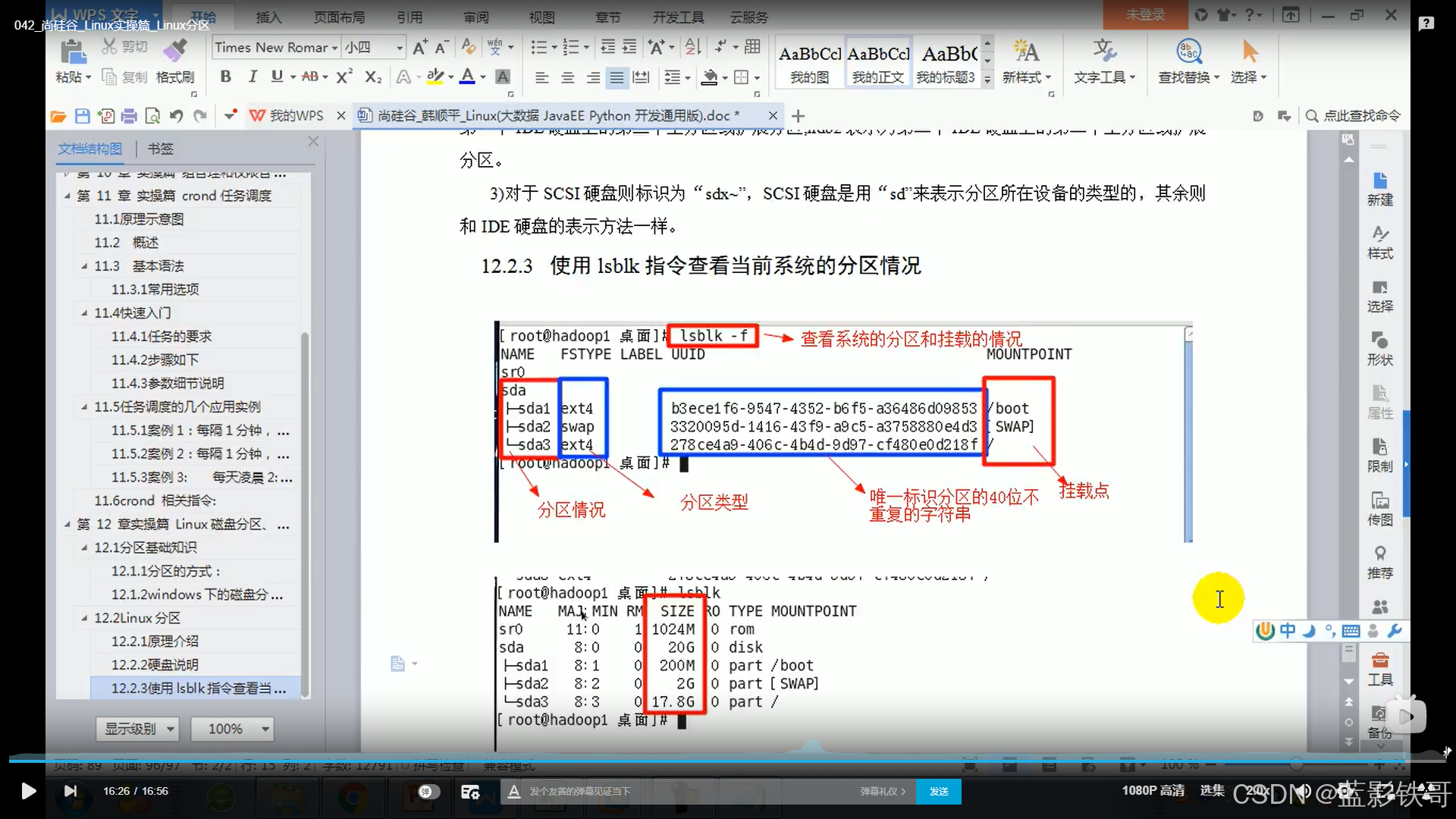The width and height of the screenshot is (1456, 819).
Task: Click the Find and Replace icon
Action: click(1188, 52)
